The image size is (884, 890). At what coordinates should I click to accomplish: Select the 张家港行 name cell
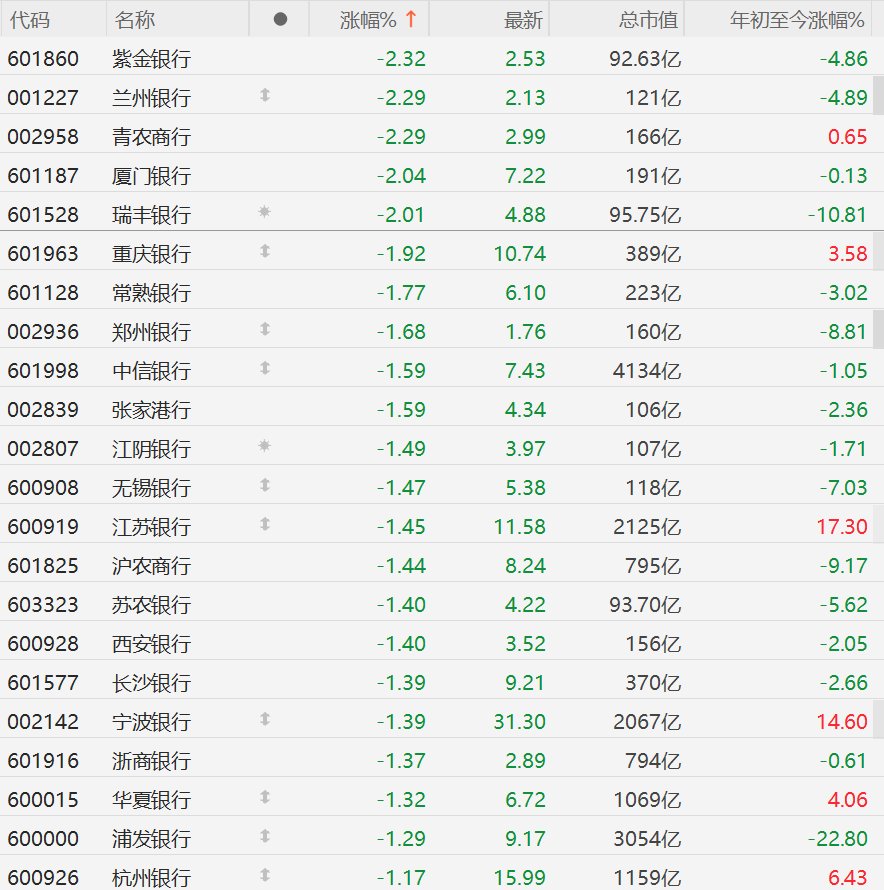[152, 410]
